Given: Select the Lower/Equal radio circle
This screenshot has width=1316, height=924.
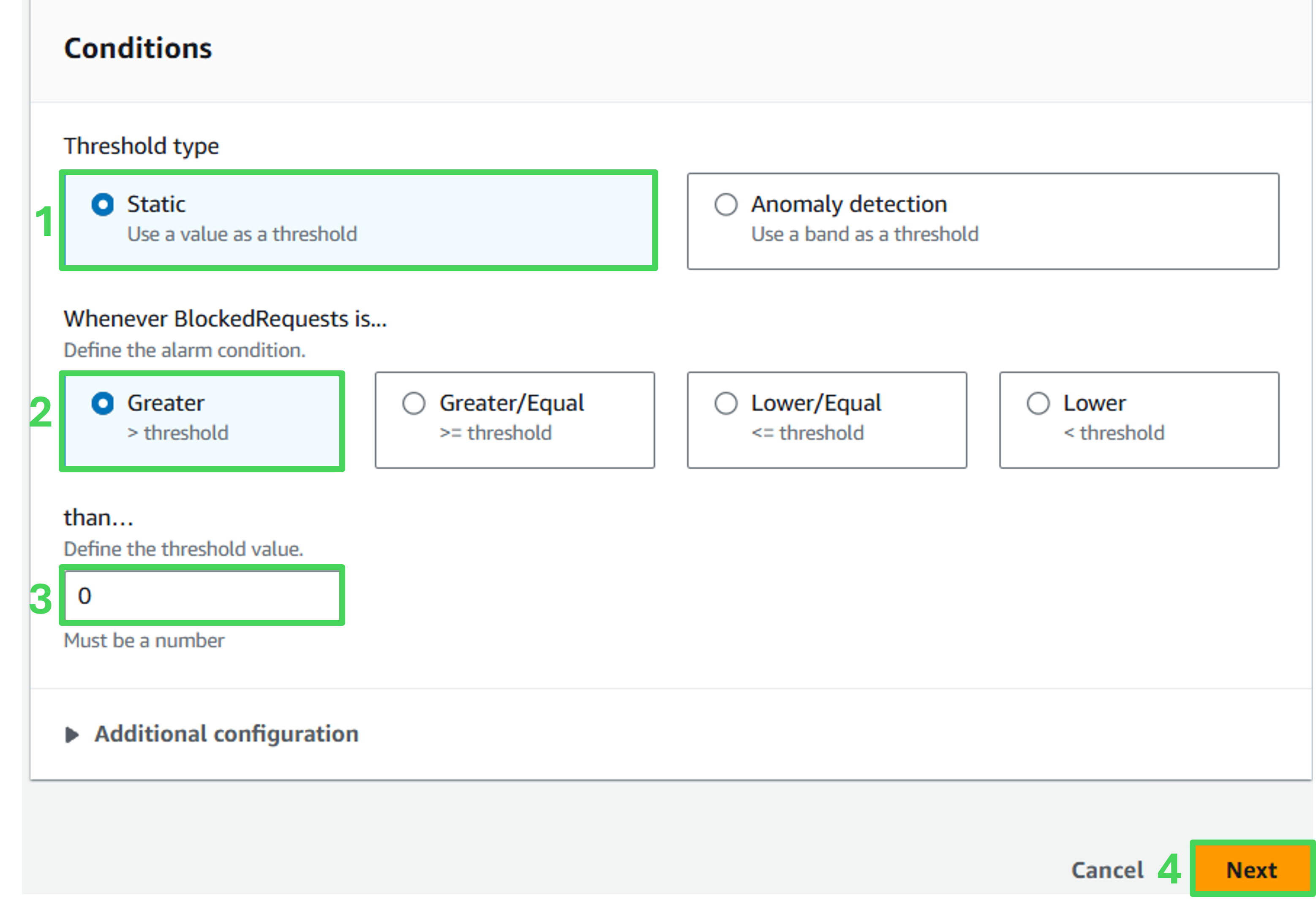Looking at the screenshot, I should (x=726, y=403).
